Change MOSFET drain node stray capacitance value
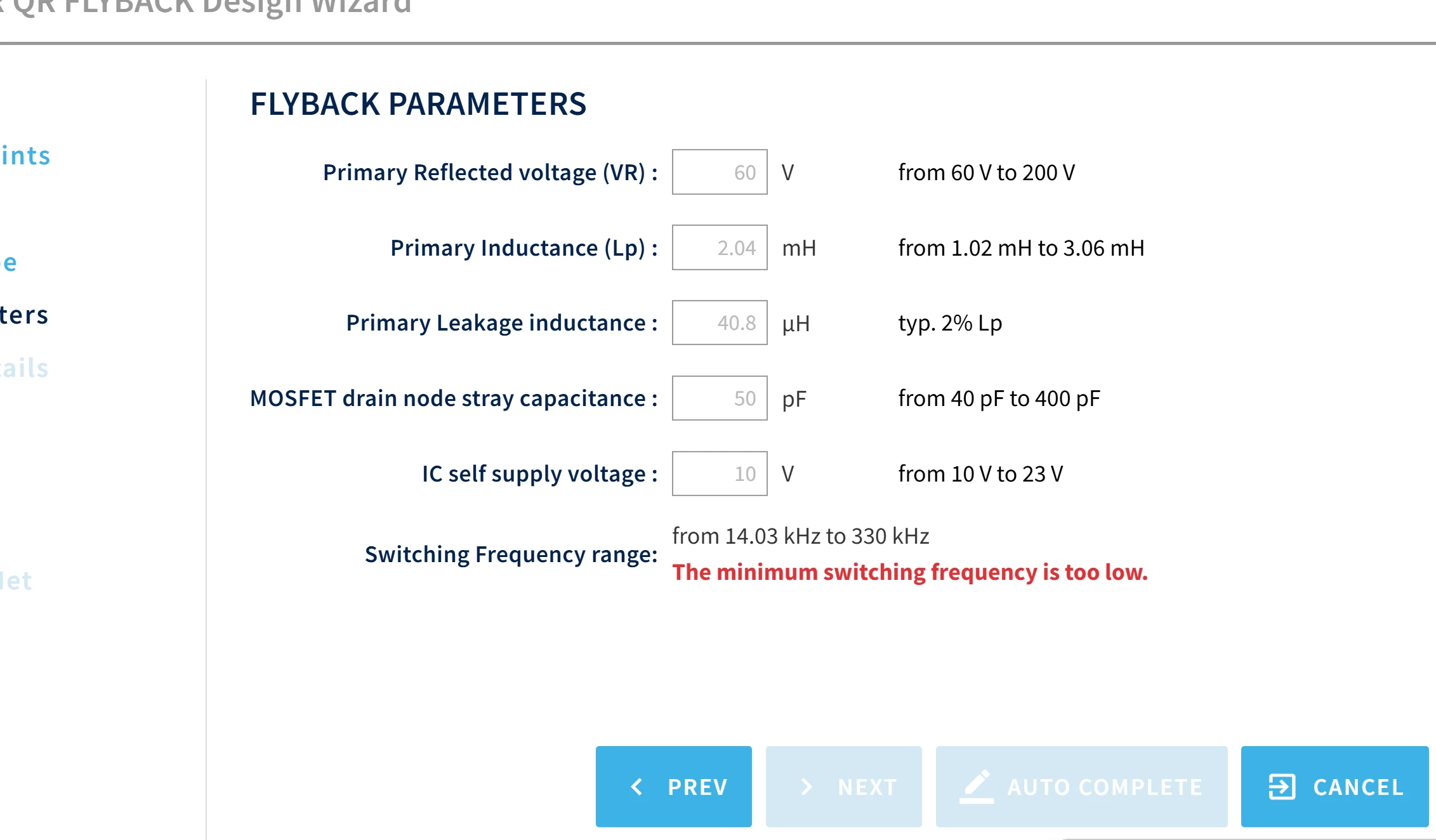 720,398
